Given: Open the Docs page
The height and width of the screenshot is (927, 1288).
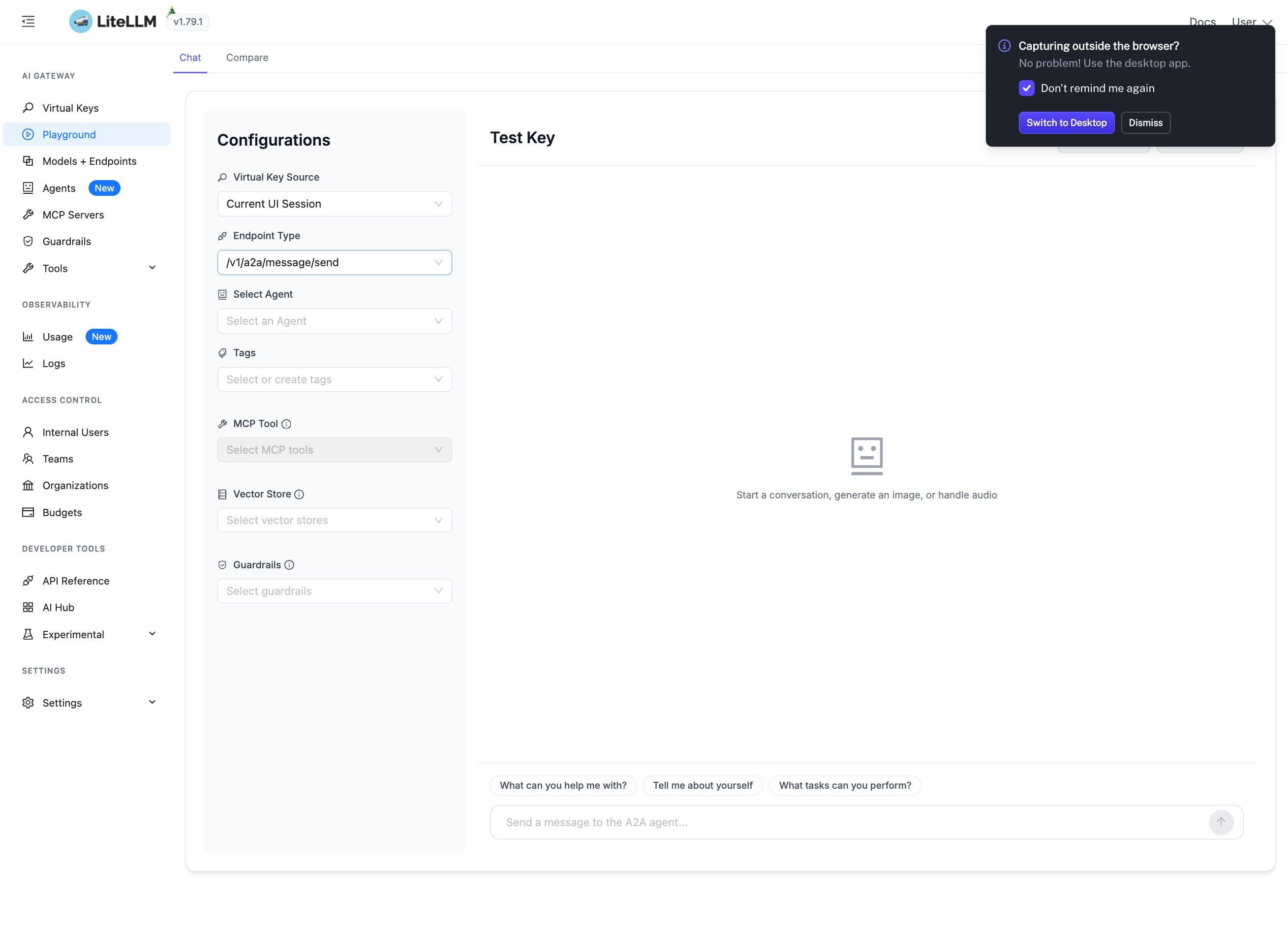Looking at the screenshot, I should coord(1202,22).
